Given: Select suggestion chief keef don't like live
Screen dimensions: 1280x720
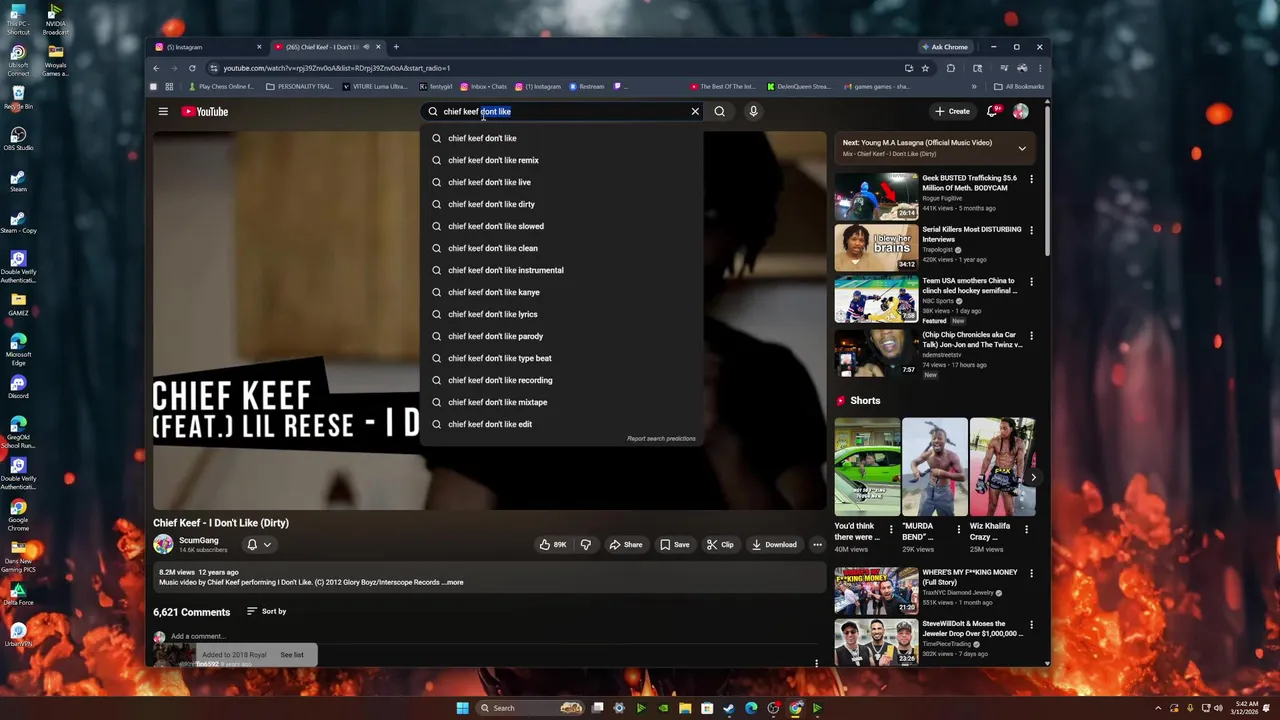Looking at the screenshot, I should click(562, 182).
